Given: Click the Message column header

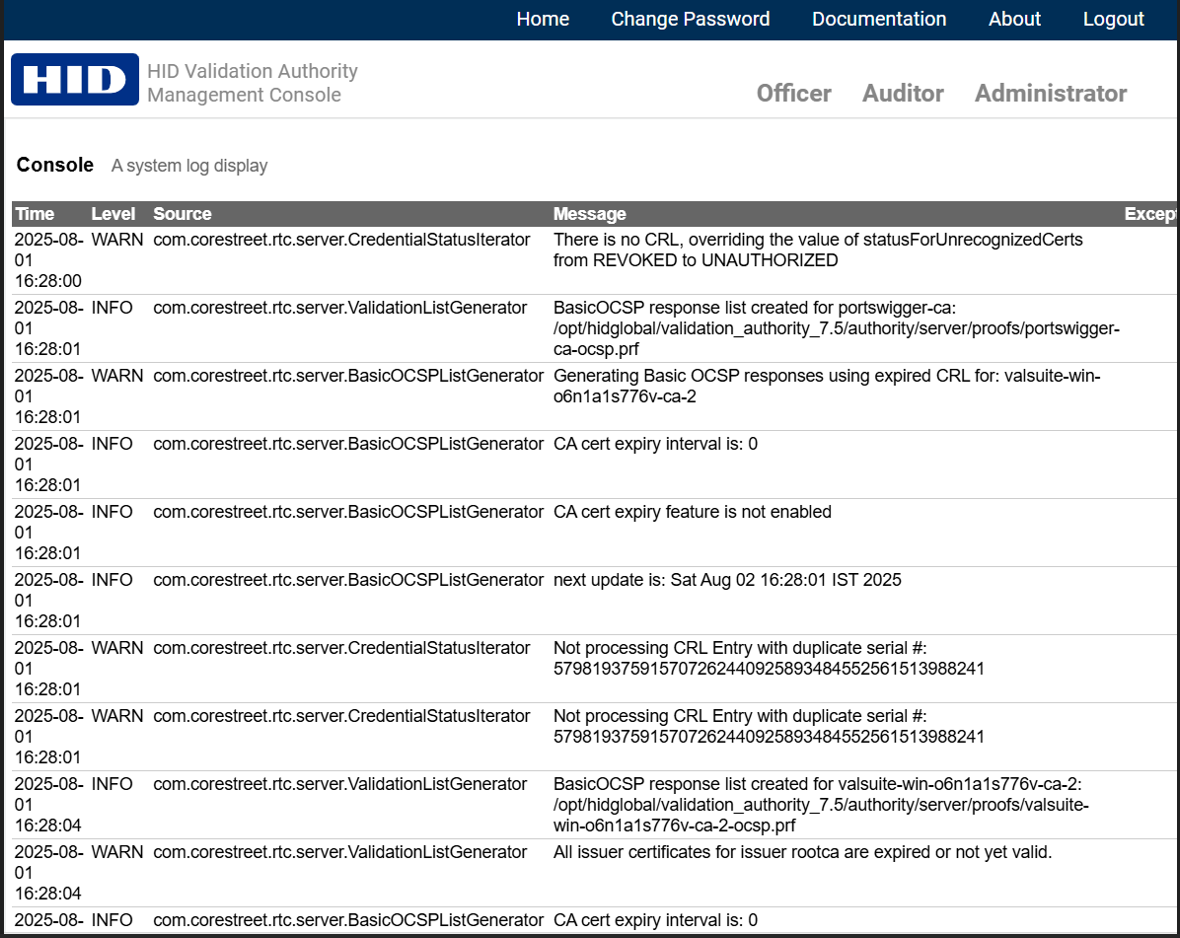Looking at the screenshot, I should [x=589, y=213].
